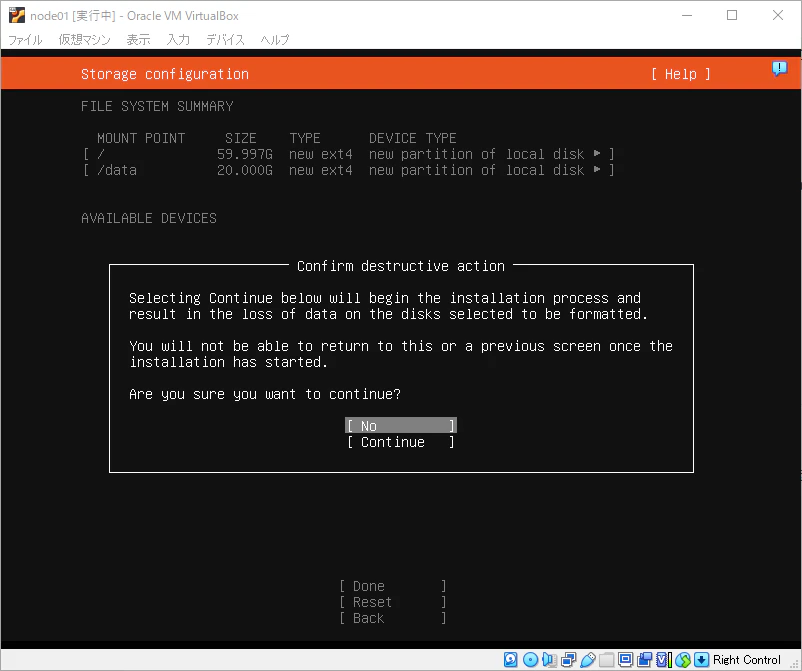The width and height of the screenshot is (802, 671).
Task: Click the Confirm destructive action dialog title
Action: (400, 266)
